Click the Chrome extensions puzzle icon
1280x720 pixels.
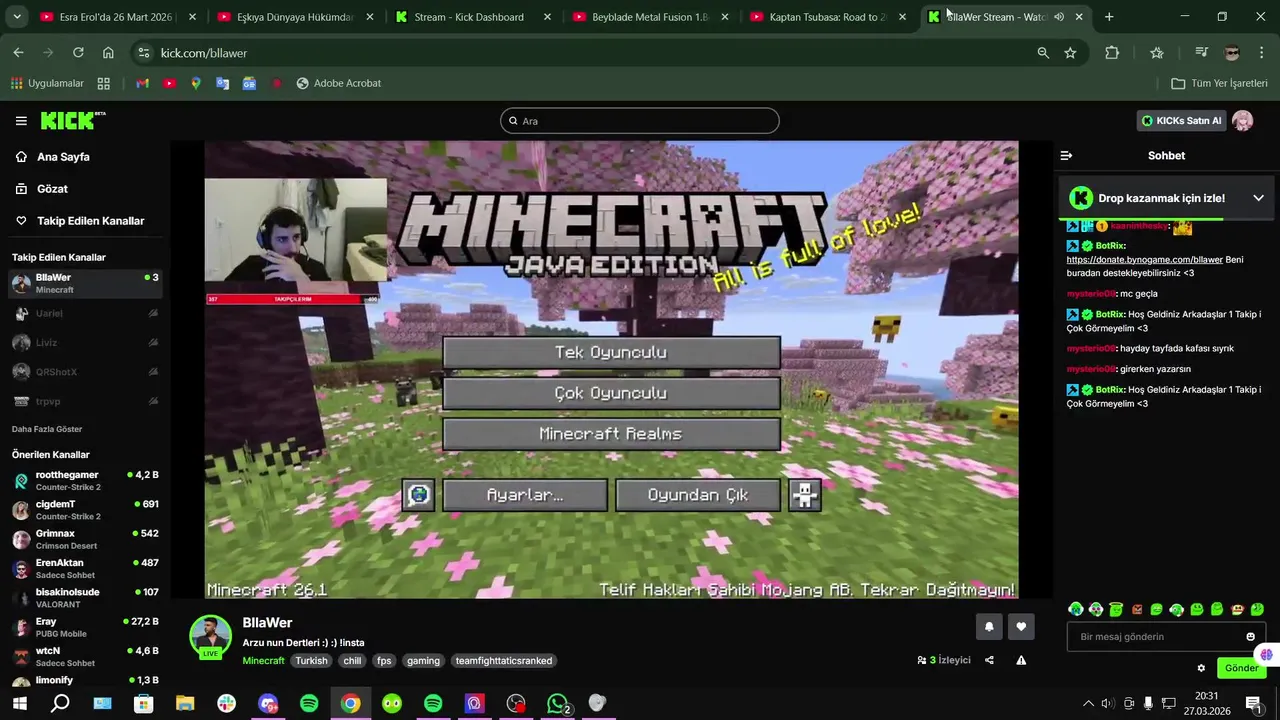(1112, 53)
